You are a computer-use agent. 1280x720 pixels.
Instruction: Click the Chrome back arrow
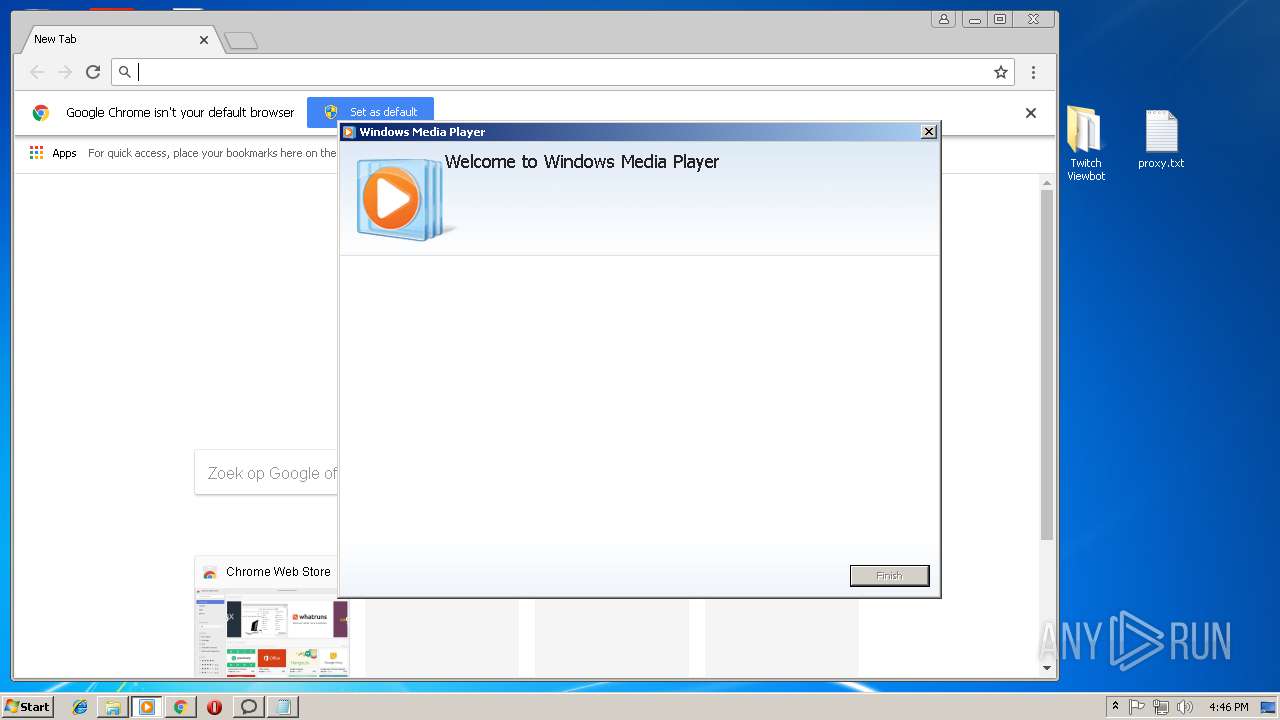tap(37, 72)
